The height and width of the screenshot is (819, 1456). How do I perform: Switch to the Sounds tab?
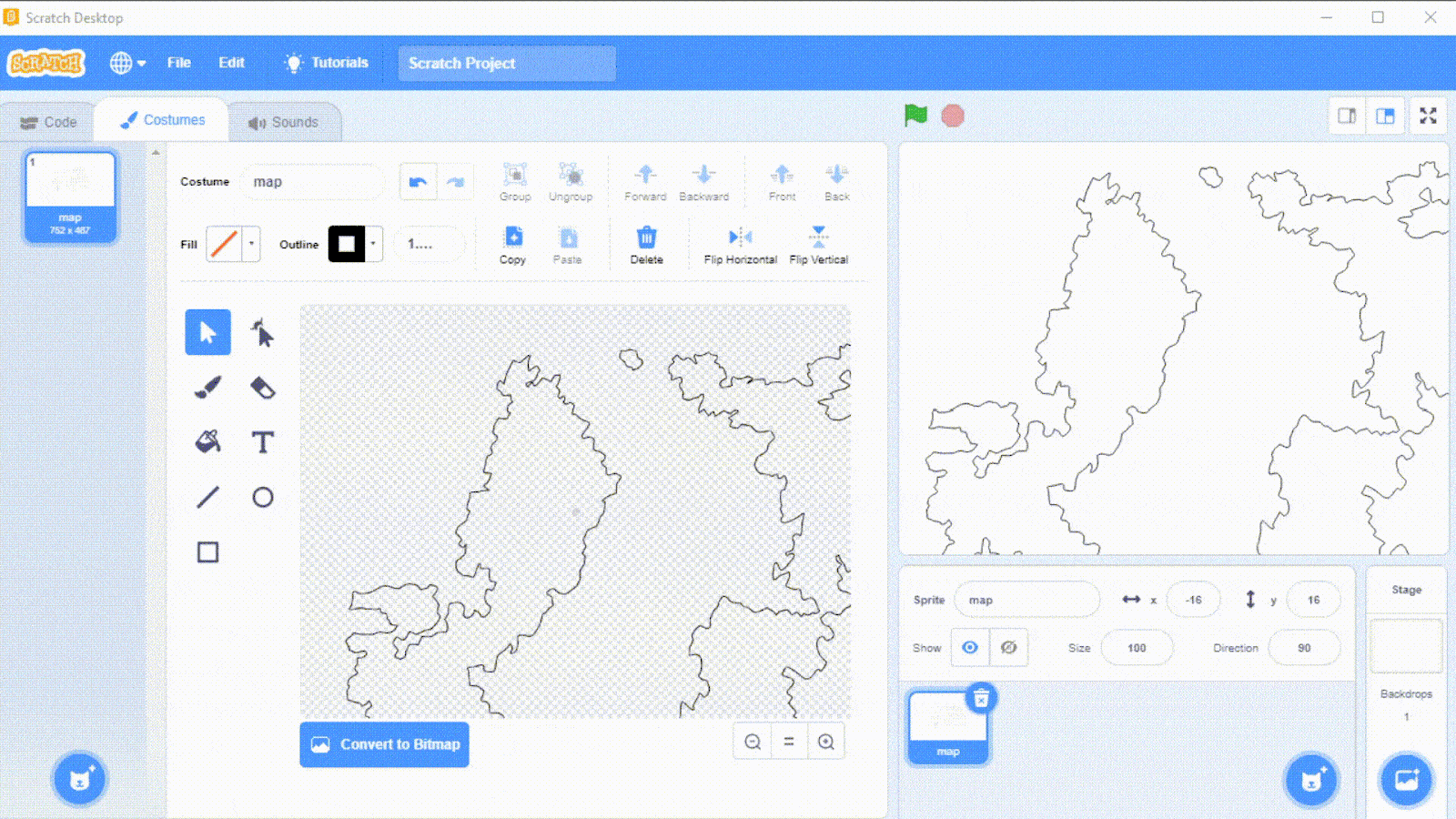point(284,122)
